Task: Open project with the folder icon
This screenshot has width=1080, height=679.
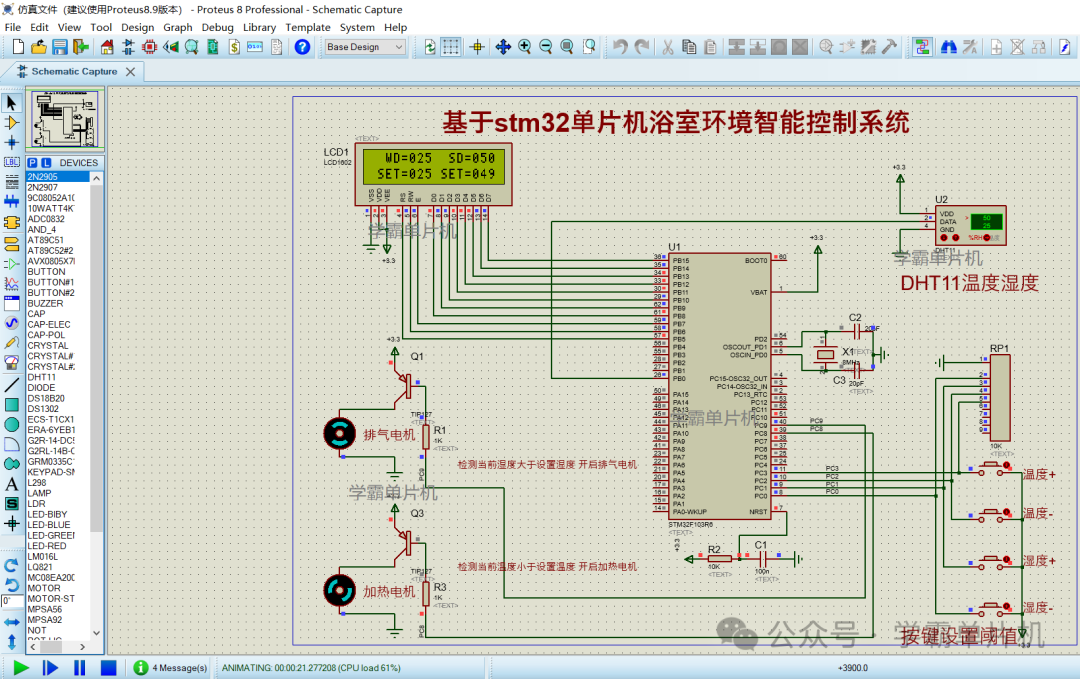Action: tap(39, 47)
